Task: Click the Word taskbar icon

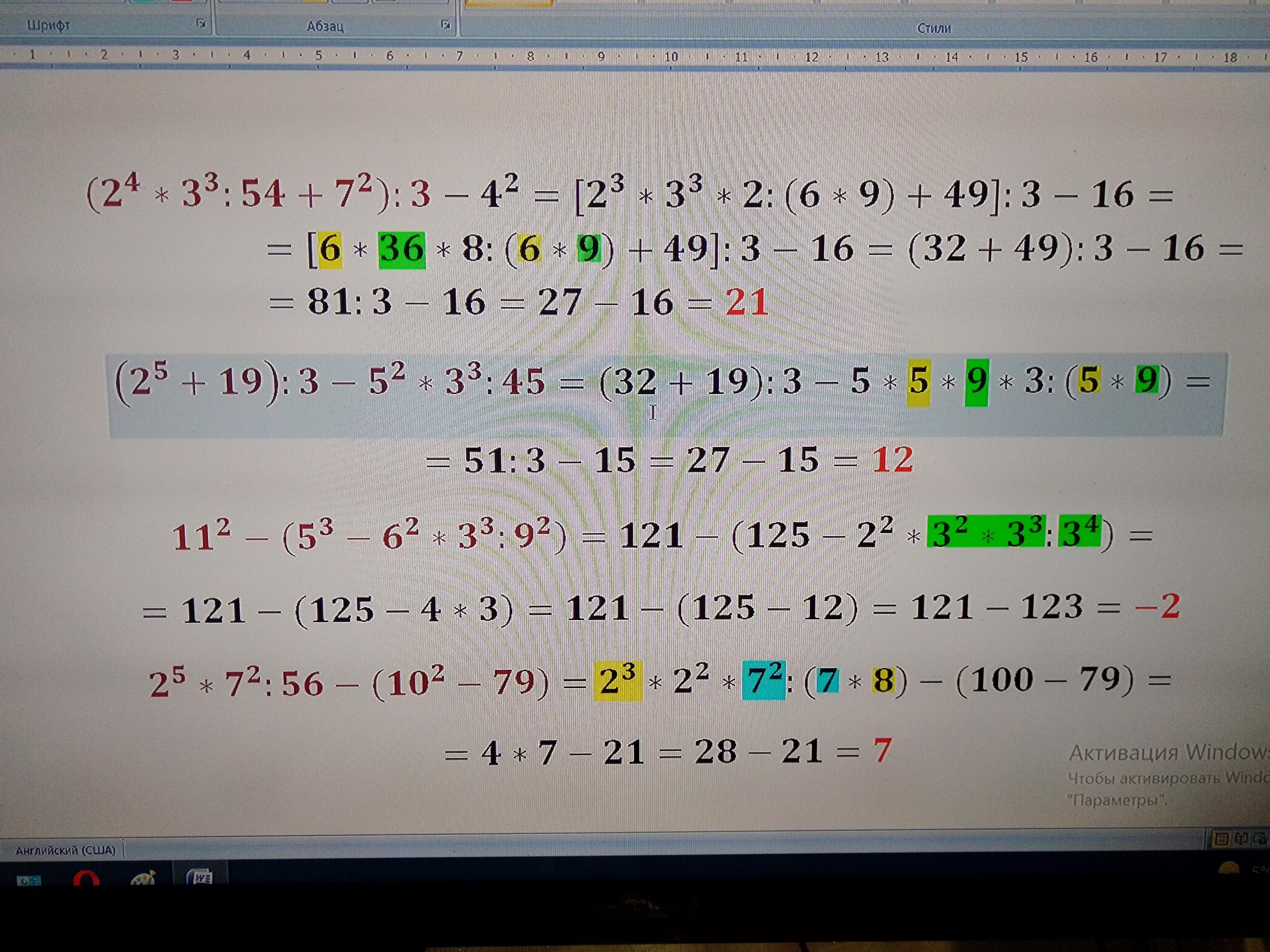Action: pyautogui.click(x=200, y=877)
